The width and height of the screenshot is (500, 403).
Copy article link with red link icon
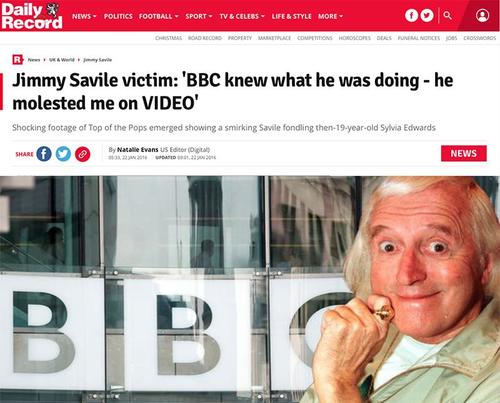83,154
